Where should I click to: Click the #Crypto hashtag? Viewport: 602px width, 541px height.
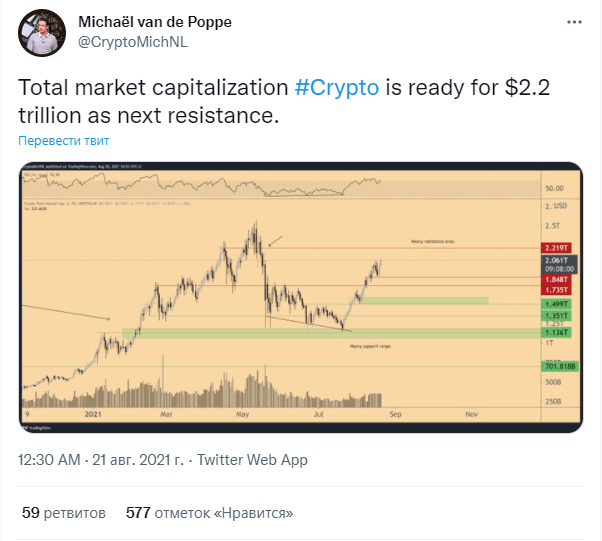[337, 88]
